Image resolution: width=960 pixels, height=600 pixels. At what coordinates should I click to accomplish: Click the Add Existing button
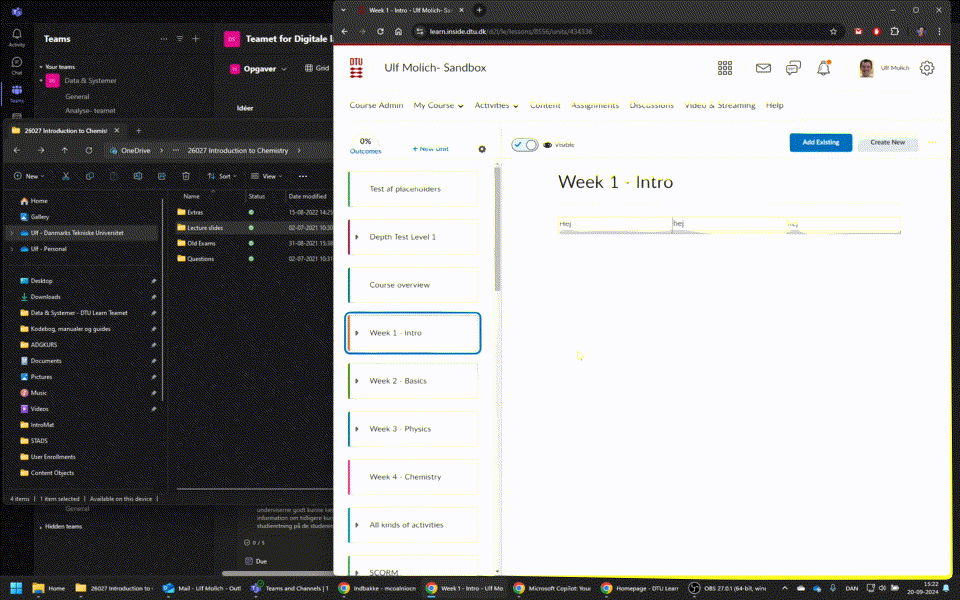click(x=820, y=142)
